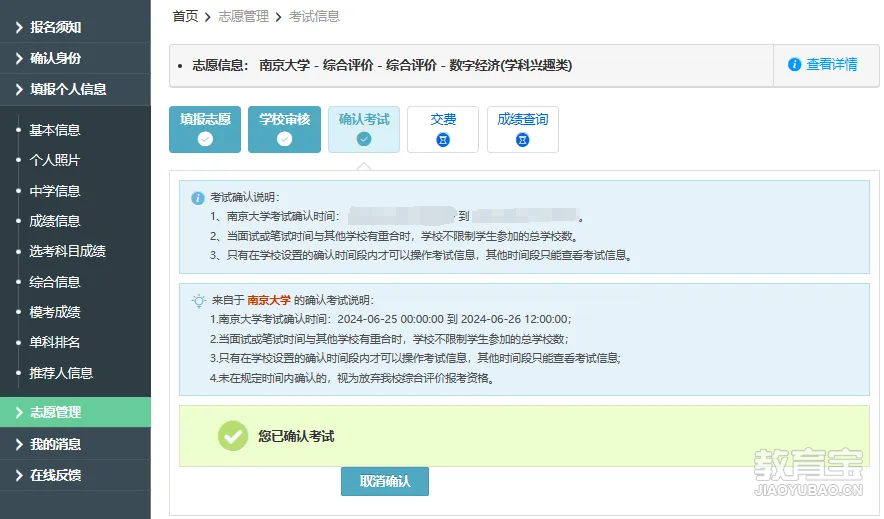
Task: Click the 查看详情 link
Action: (832, 65)
